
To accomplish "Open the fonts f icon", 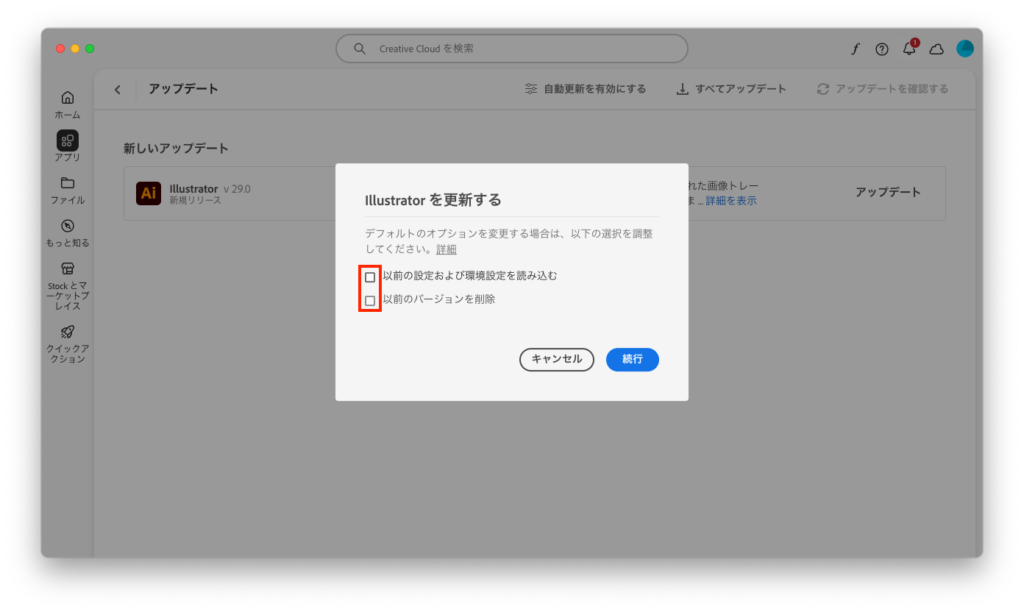I will 855,49.
